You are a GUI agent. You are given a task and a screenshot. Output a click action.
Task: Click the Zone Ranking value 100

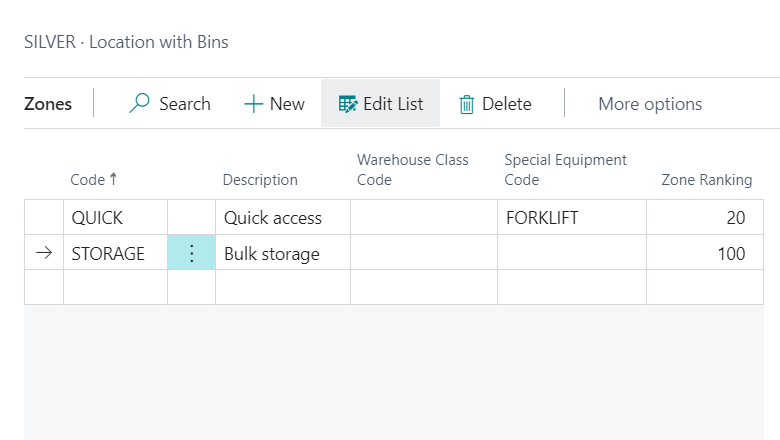[x=731, y=254]
